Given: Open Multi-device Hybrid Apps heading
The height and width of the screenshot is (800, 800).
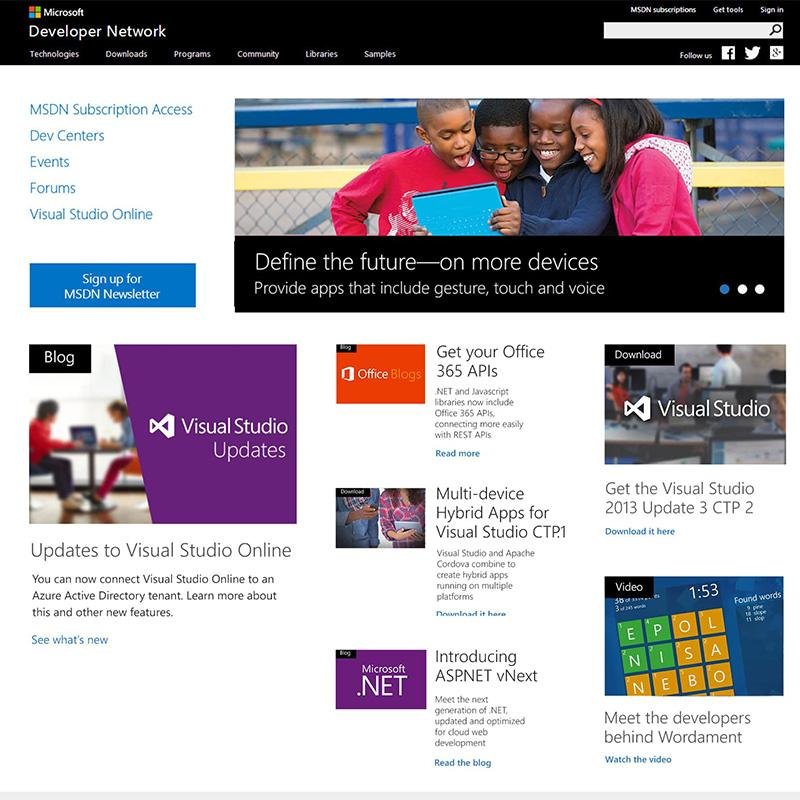Looking at the screenshot, I should [501, 513].
